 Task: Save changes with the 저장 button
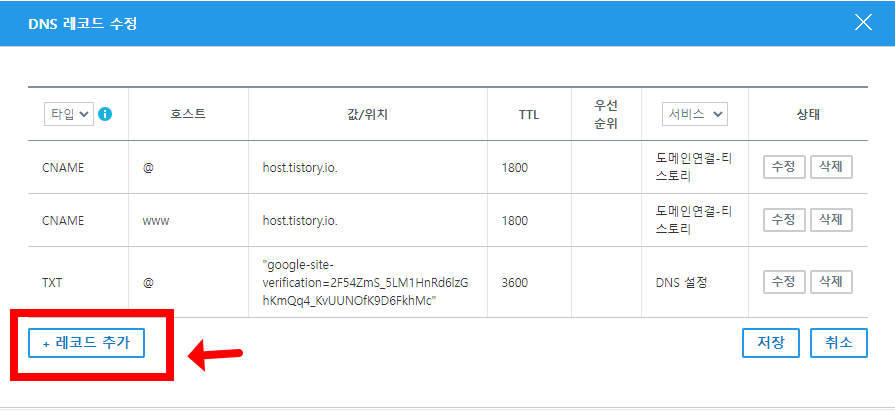771,342
